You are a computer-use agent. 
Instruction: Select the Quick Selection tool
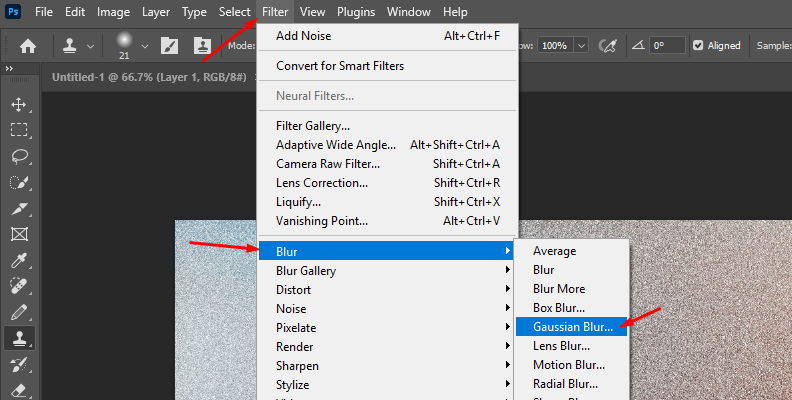[19, 182]
